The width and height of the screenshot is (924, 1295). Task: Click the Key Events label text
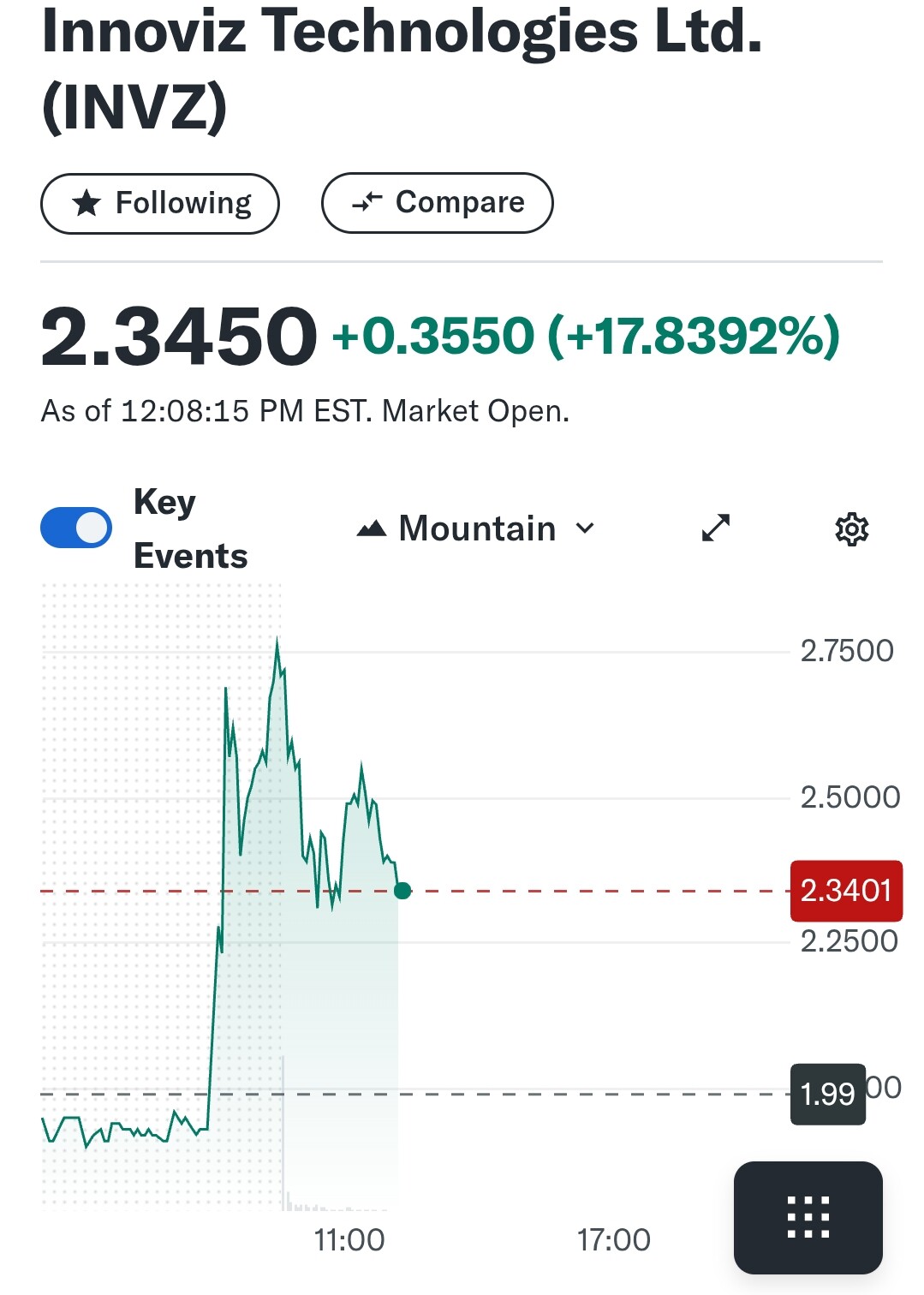click(190, 528)
